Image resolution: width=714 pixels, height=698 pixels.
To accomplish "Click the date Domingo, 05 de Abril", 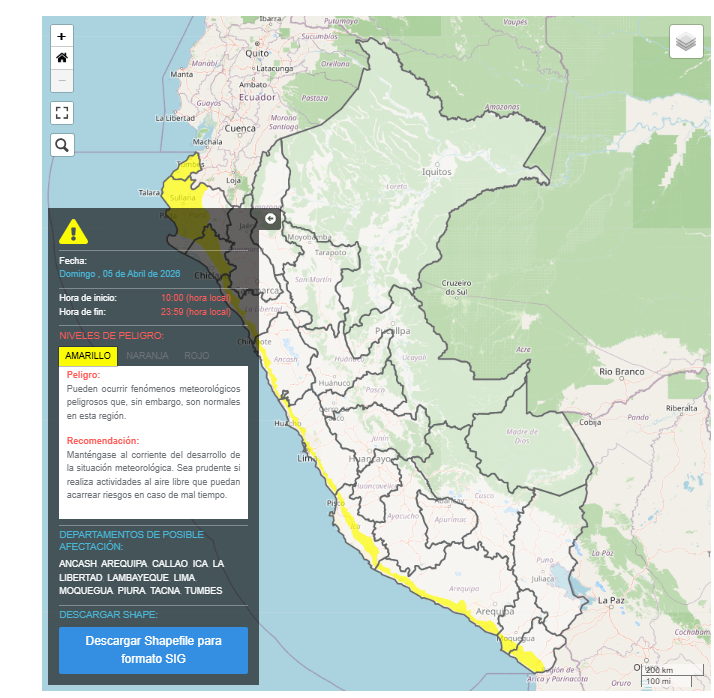I will pyautogui.click(x=120, y=274).
